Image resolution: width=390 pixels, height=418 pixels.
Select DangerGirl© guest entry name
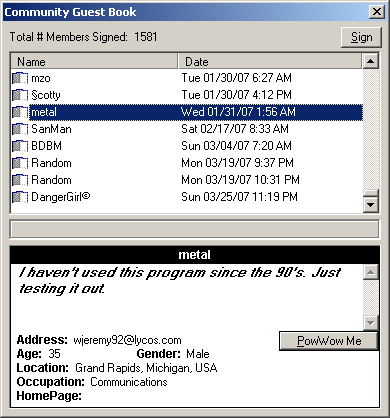[x=60, y=197]
